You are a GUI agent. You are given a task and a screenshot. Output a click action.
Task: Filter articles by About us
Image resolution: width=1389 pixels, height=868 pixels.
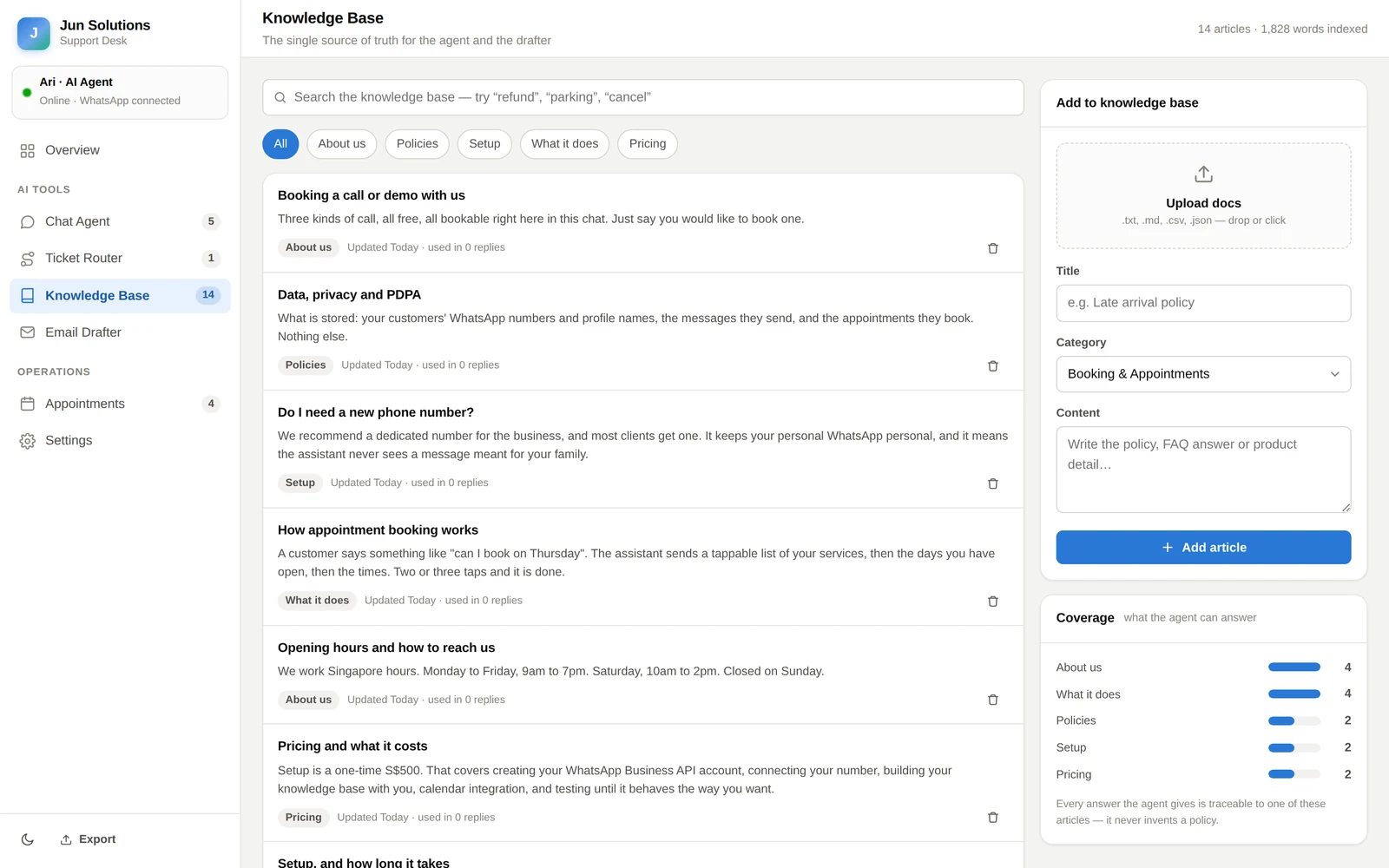click(342, 144)
